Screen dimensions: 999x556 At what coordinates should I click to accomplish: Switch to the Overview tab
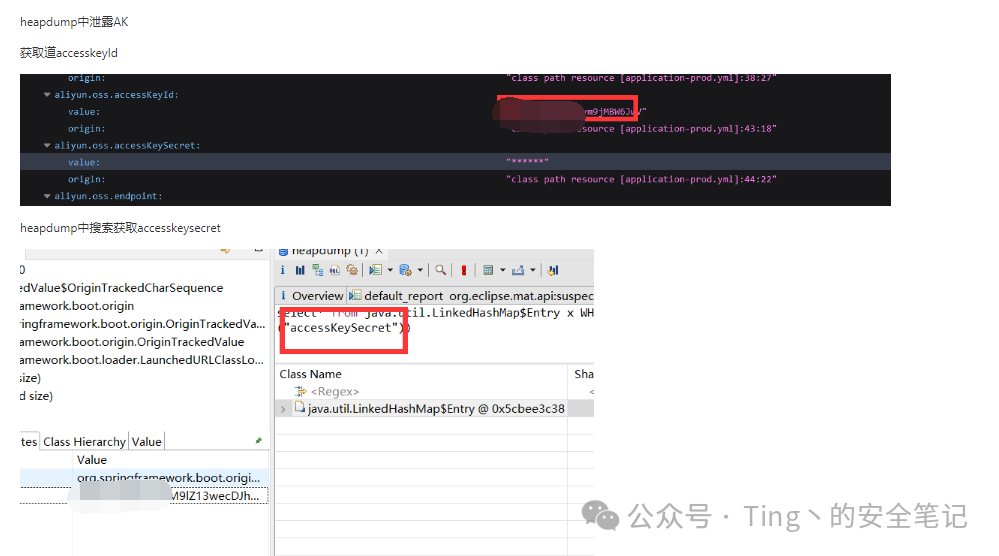[x=311, y=296]
